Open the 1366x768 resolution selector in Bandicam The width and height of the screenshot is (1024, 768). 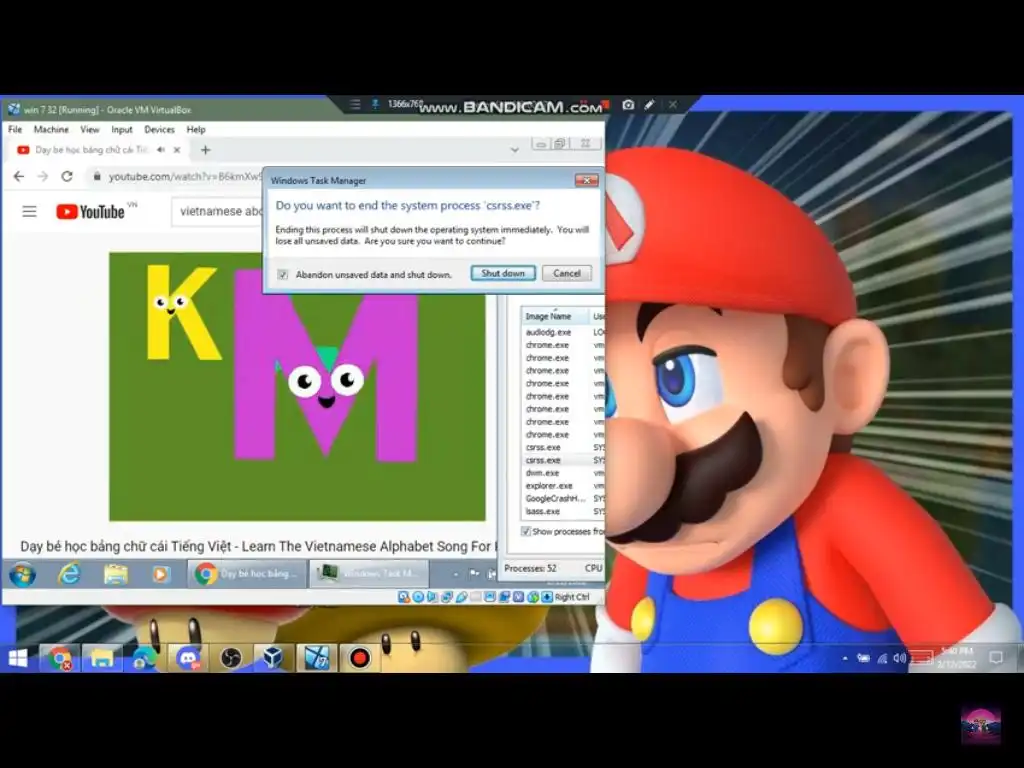click(405, 104)
